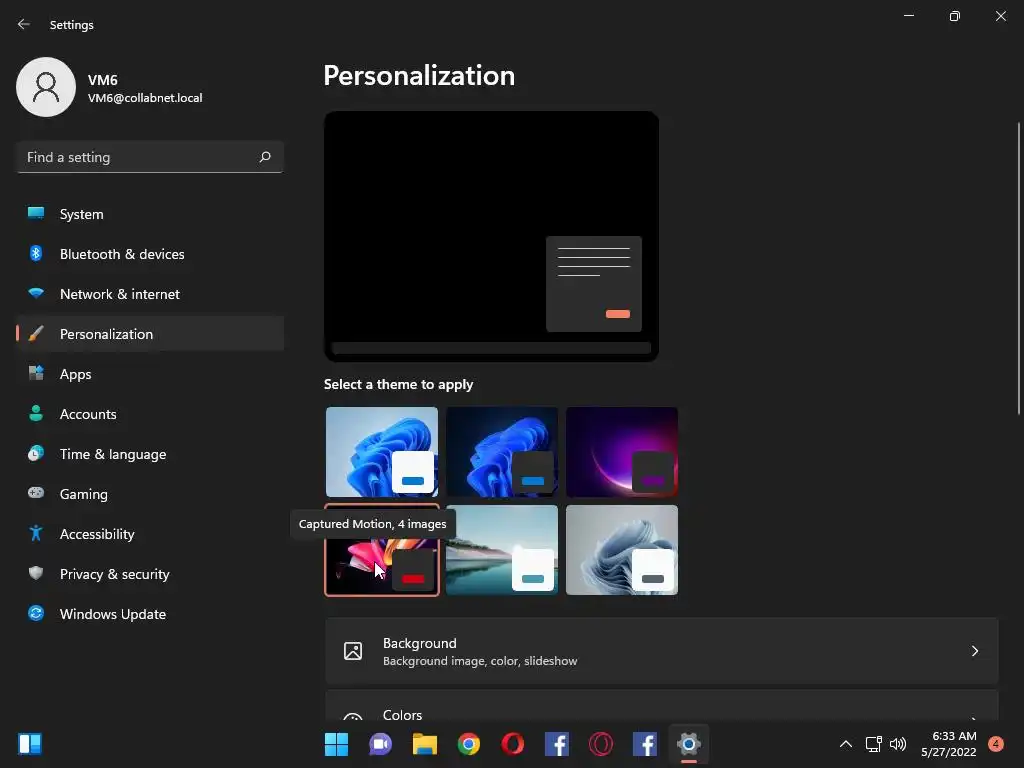The height and width of the screenshot is (768, 1024).
Task: Click the Bluetooth icon in sidebar
Action: [36, 253]
